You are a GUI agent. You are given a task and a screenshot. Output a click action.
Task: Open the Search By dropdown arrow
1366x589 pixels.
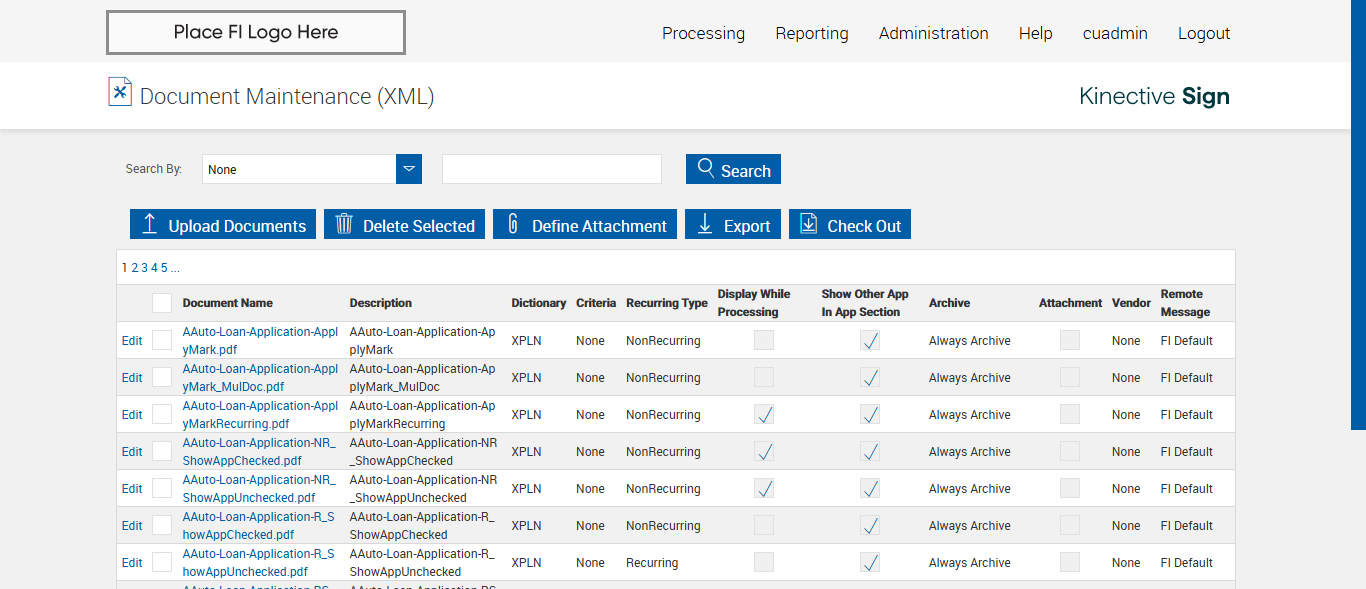tap(409, 169)
